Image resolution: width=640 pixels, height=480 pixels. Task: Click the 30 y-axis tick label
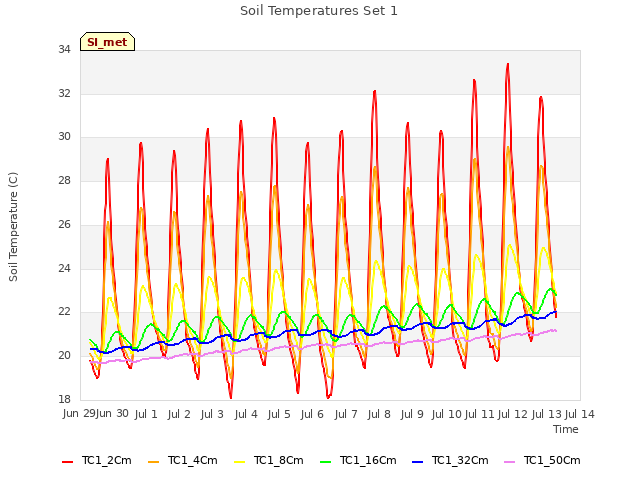point(64,137)
